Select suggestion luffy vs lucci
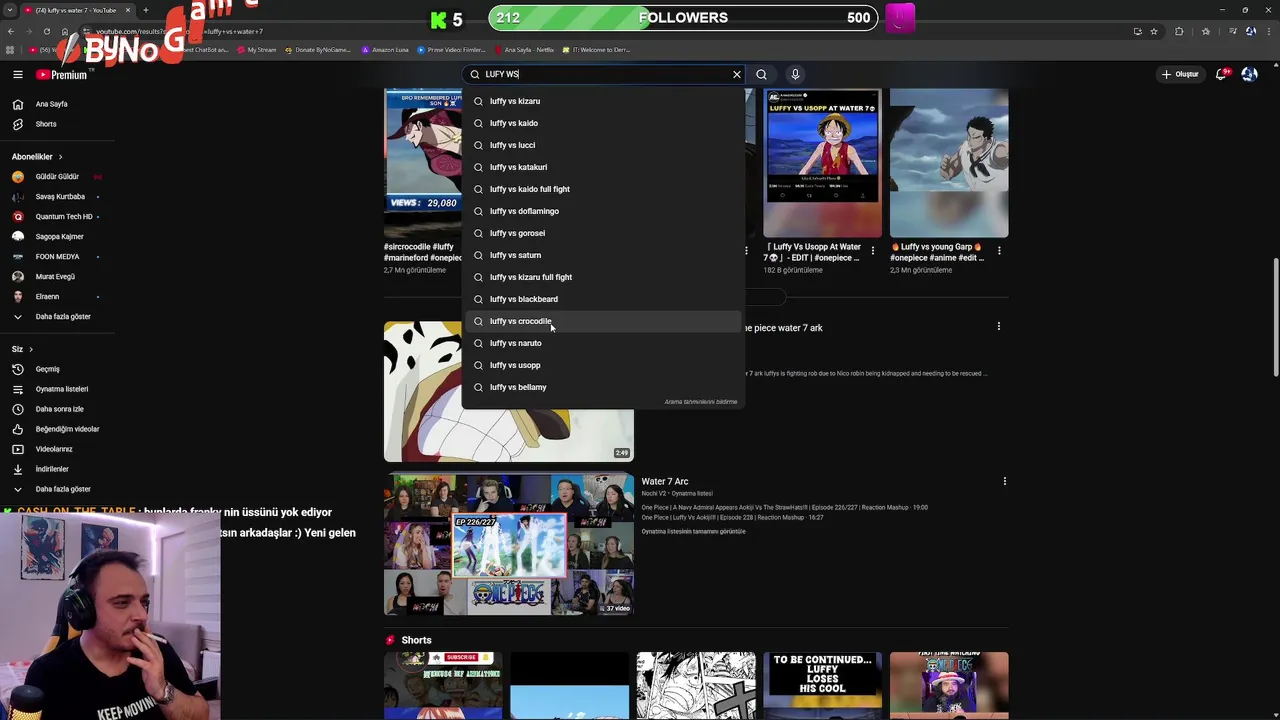Screen dimensions: 1280x720 (x=603, y=145)
